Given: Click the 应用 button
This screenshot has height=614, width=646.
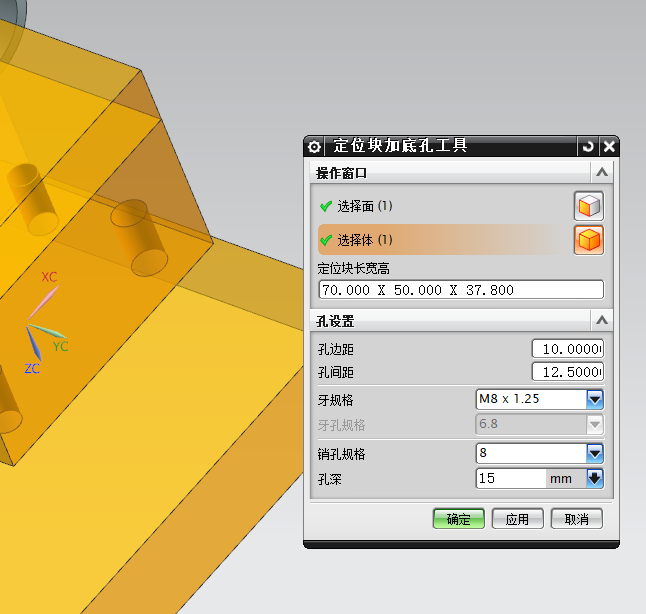Looking at the screenshot, I should point(517,519).
